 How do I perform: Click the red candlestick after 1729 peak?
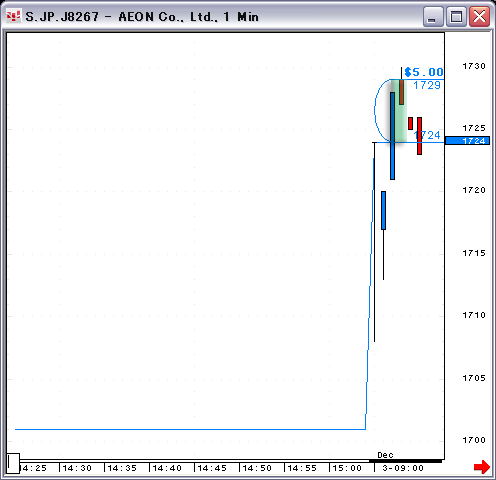click(410, 123)
